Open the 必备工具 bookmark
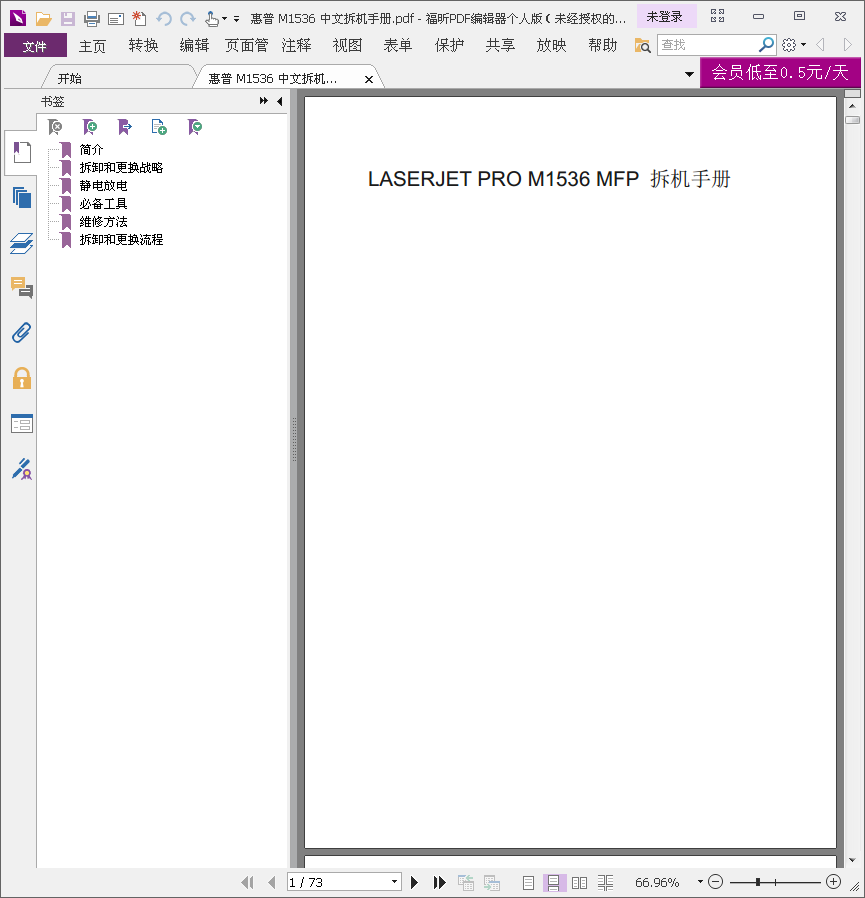Image resolution: width=865 pixels, height=898 pixels. 104,204
